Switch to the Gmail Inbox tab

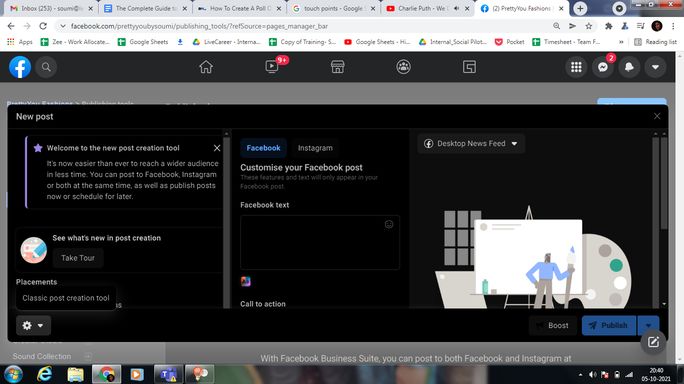coord(51,8)
